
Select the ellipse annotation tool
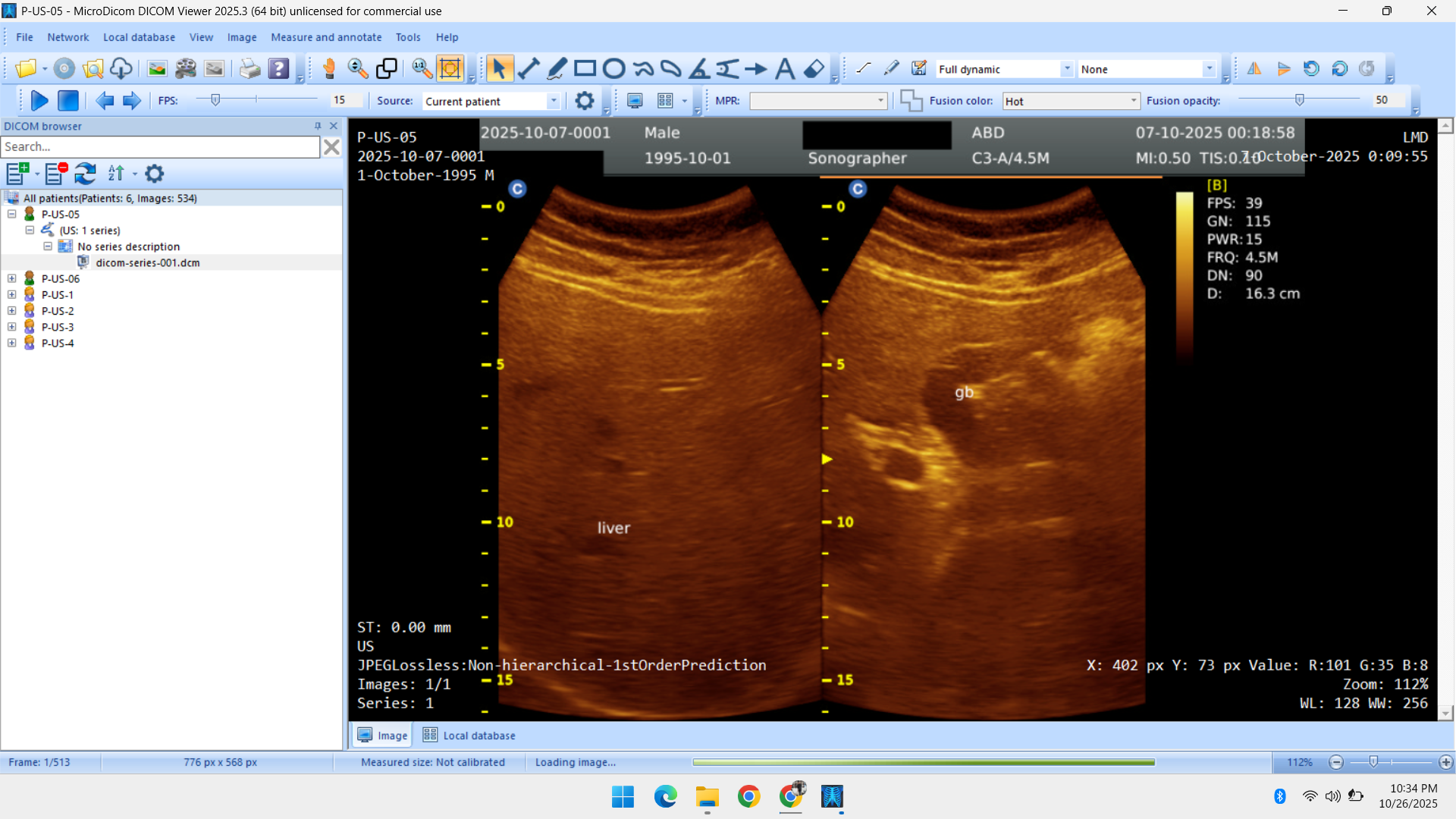pyautogui.click(x=613, y=69)
